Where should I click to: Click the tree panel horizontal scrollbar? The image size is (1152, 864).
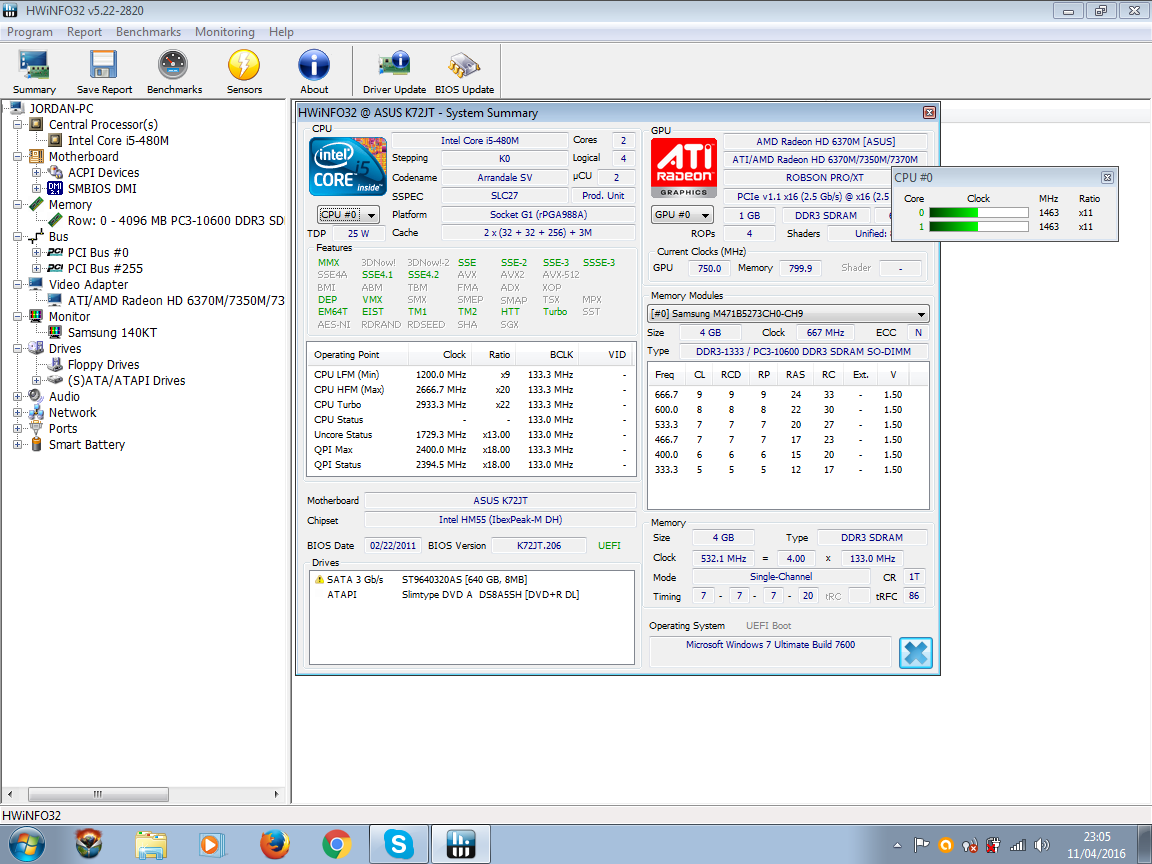click(x=144, y=794)
